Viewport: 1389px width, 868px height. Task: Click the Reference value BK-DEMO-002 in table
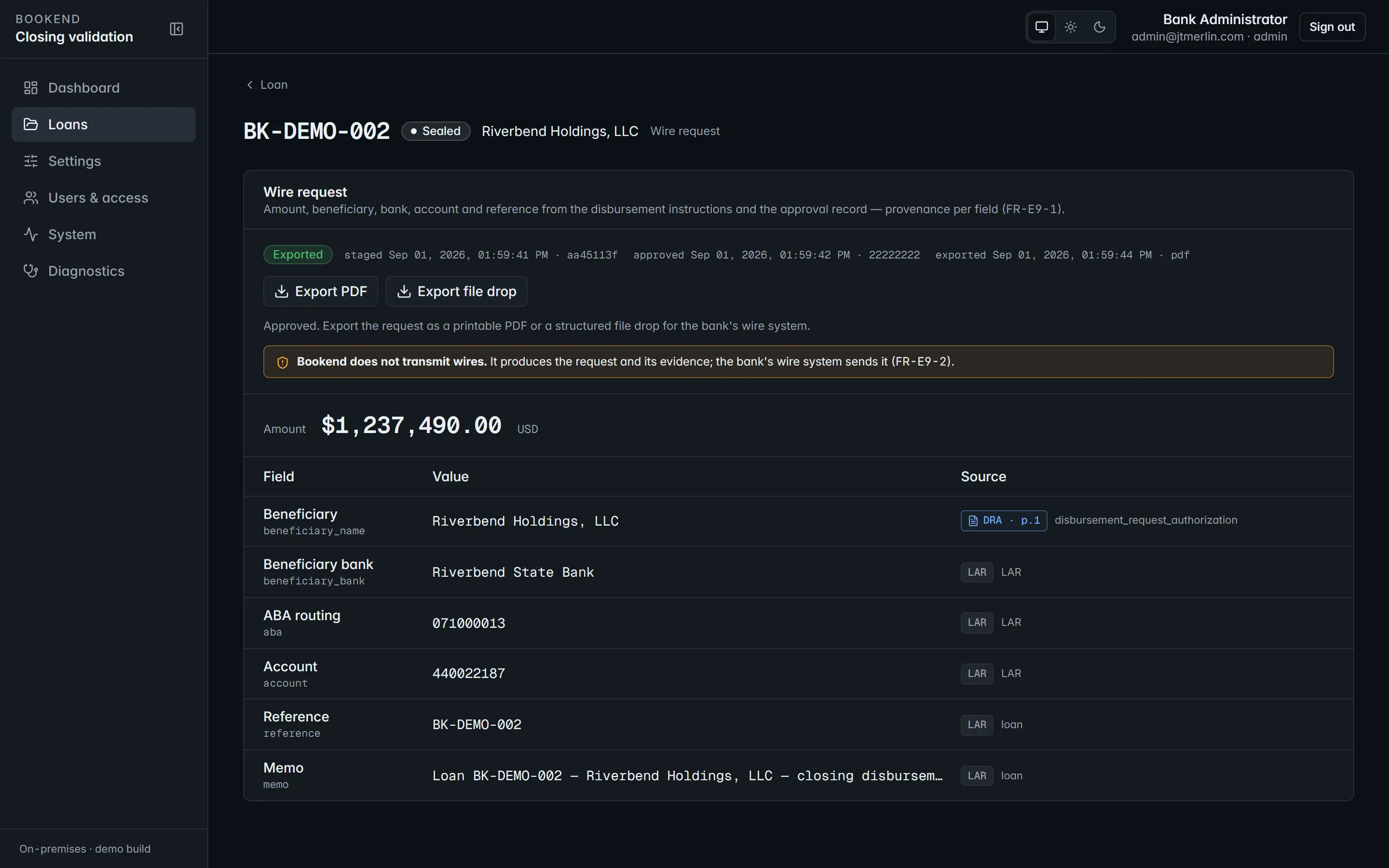pos(477,725)
